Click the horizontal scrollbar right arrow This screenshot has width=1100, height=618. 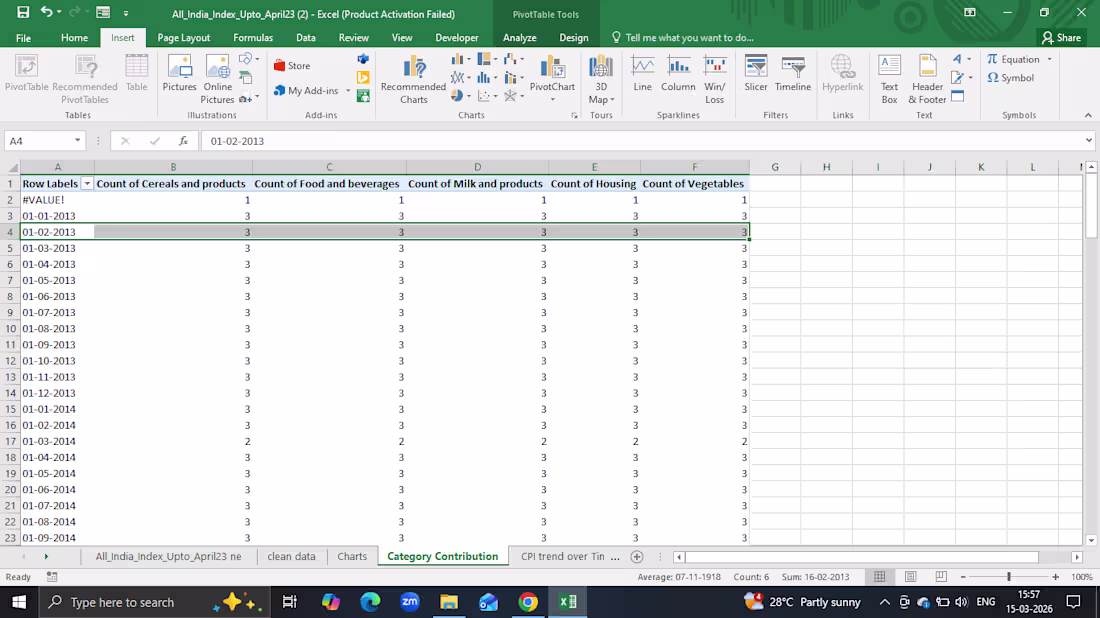pyautogui.click(x=1077, y=556)
